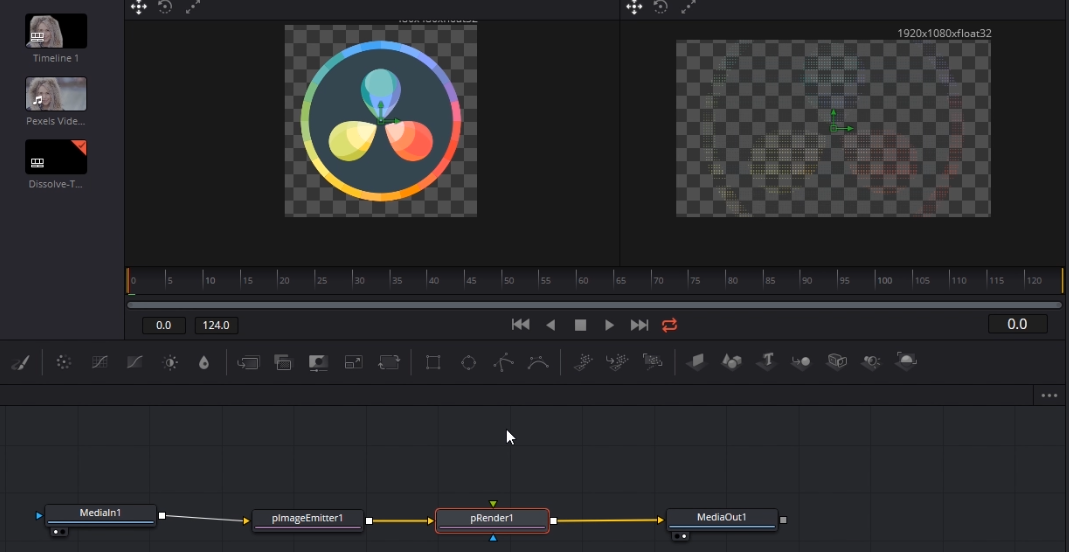Open node editor three-dot options menu
Screen dimensions: 1069x552
pos(1049,395)
